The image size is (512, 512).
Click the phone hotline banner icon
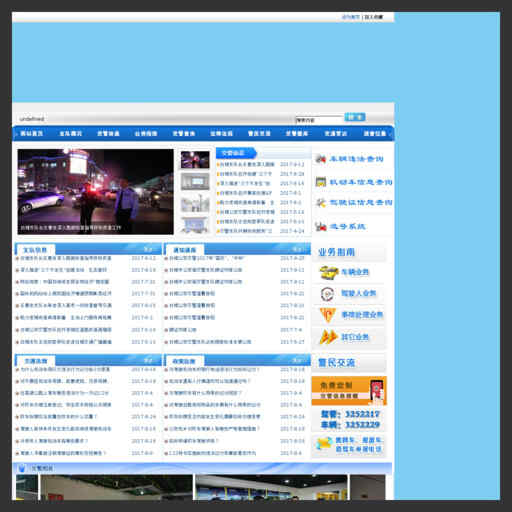324,444
